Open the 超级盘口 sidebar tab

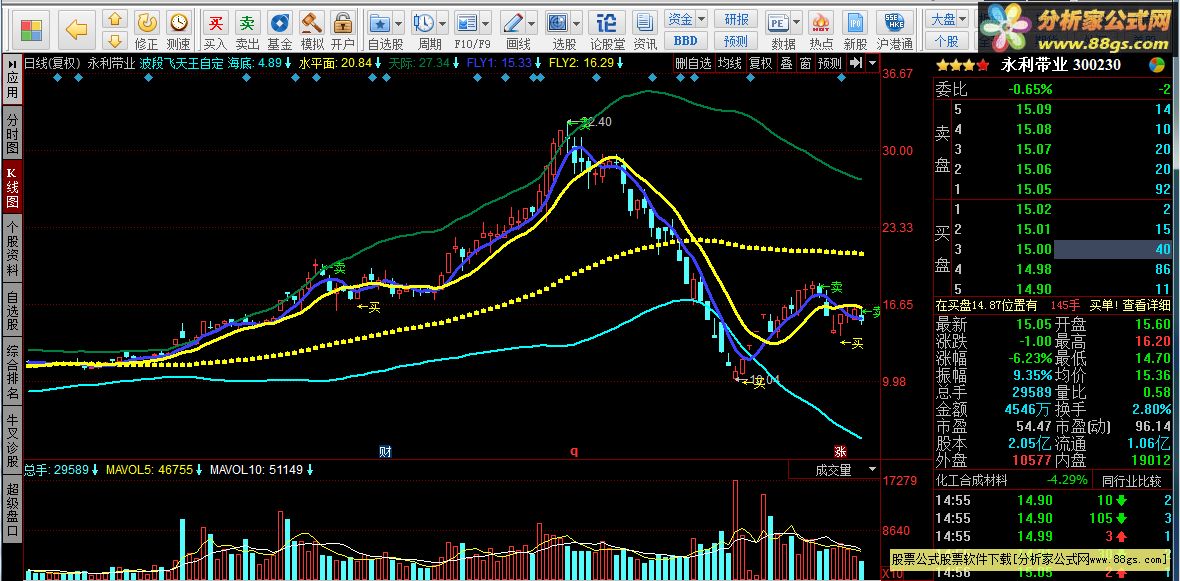pos(12,508)
